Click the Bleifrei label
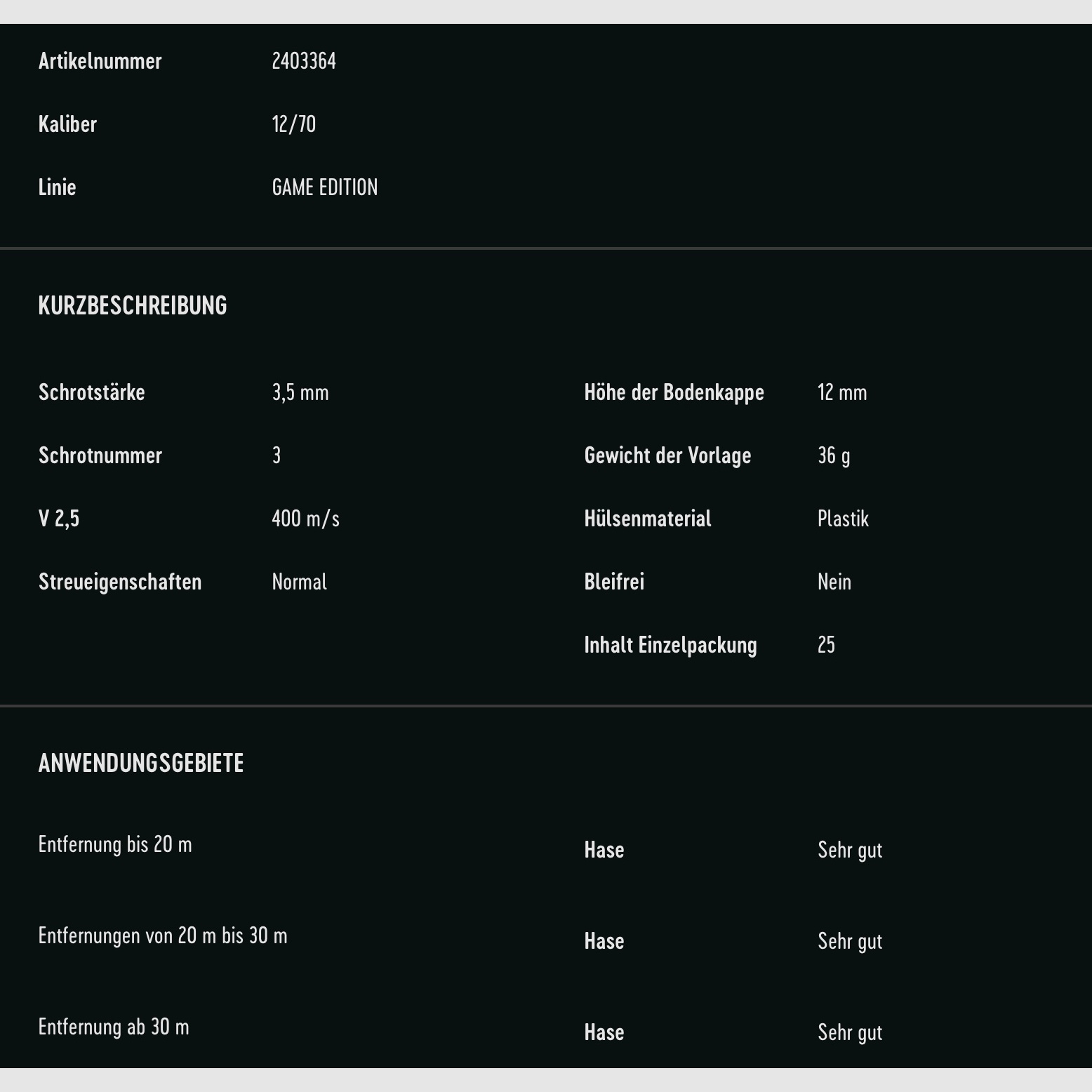The image size is (1092, 1092). coord(614,582)
